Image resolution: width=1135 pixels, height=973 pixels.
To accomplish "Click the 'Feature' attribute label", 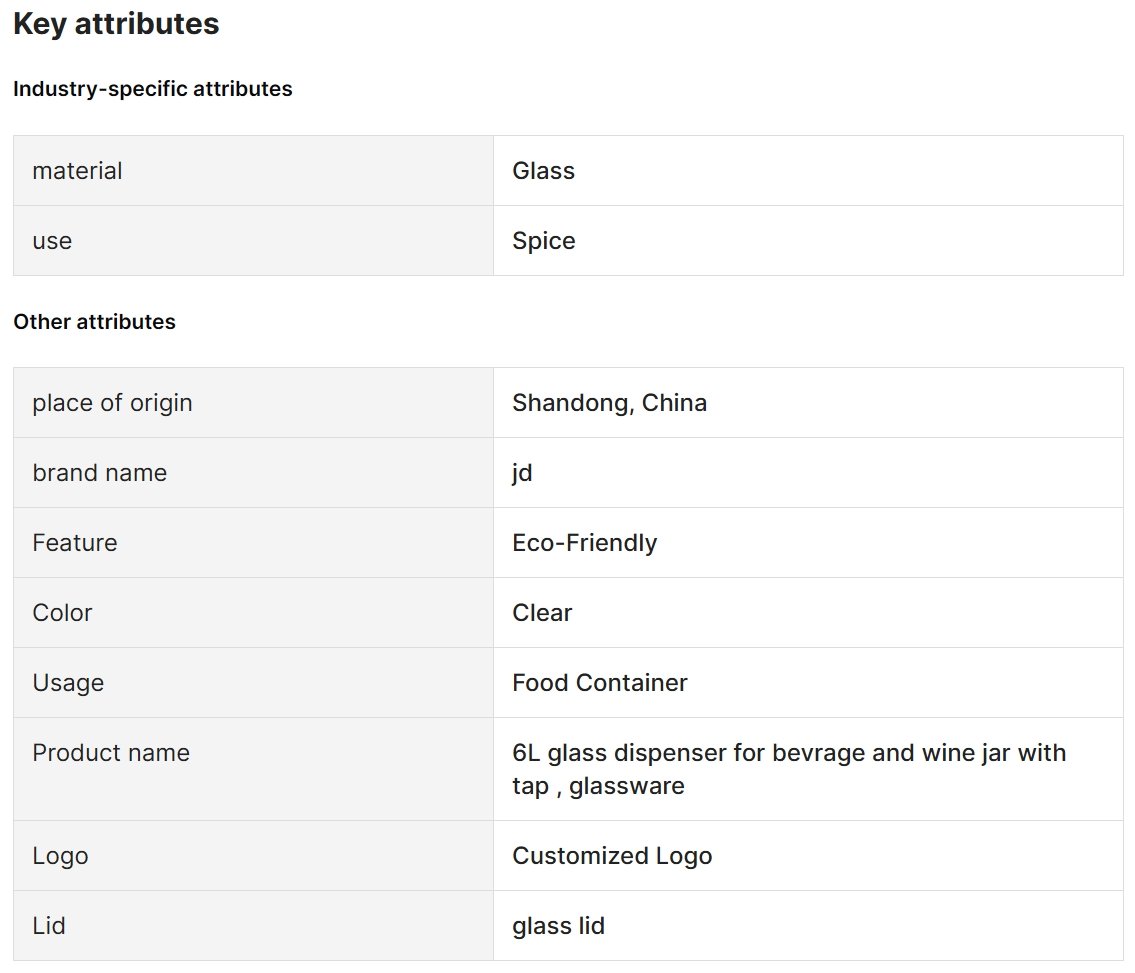I will pyautogui.click(x=75, y=543).
